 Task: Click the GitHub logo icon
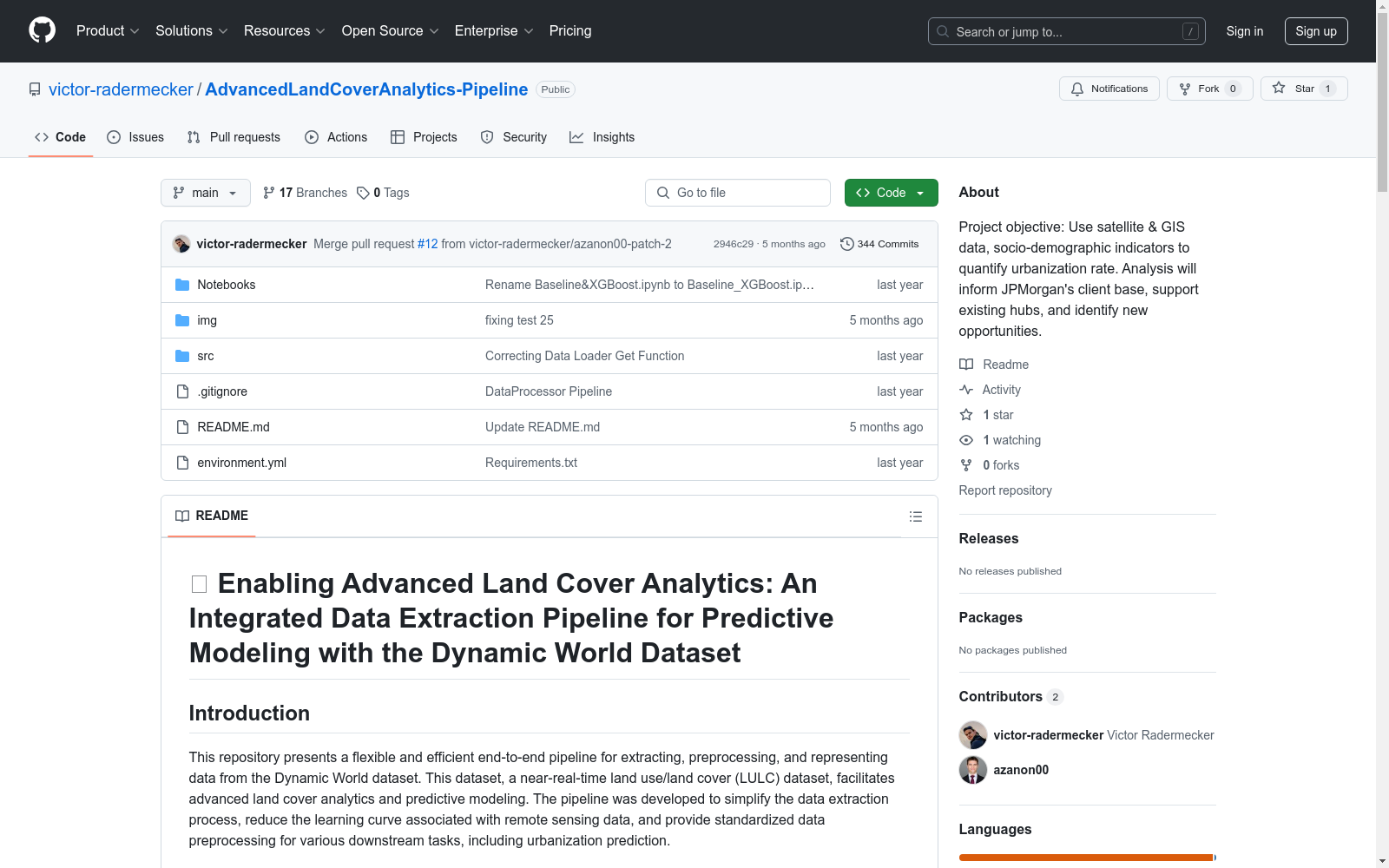(x=42, y=30)
